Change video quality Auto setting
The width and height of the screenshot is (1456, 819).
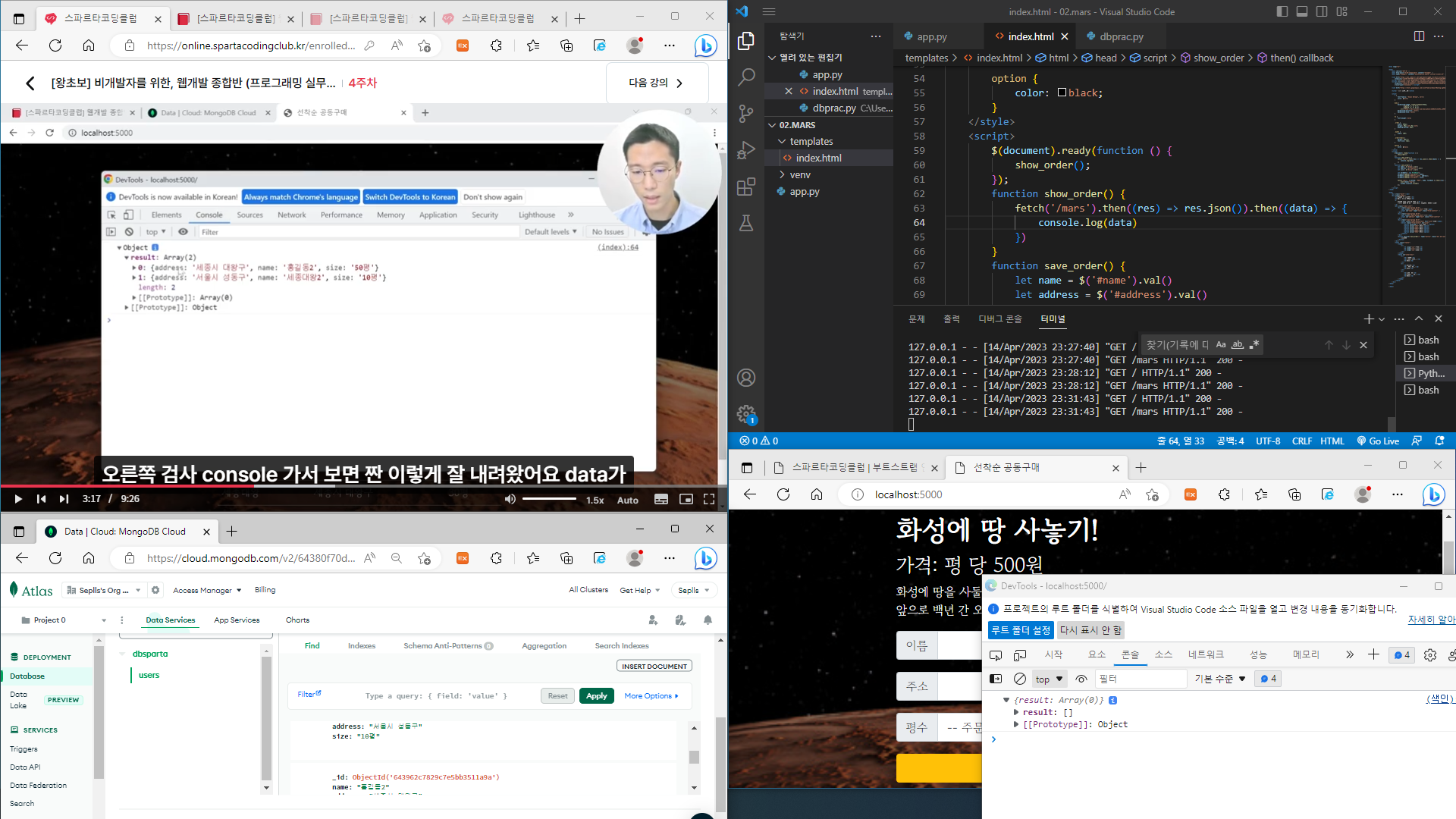click(x=627, y=500)
